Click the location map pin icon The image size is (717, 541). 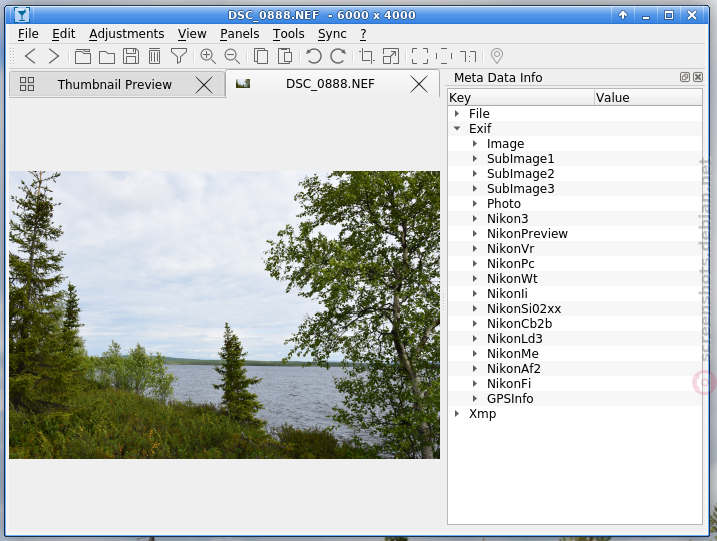click(x=497, y=56)
